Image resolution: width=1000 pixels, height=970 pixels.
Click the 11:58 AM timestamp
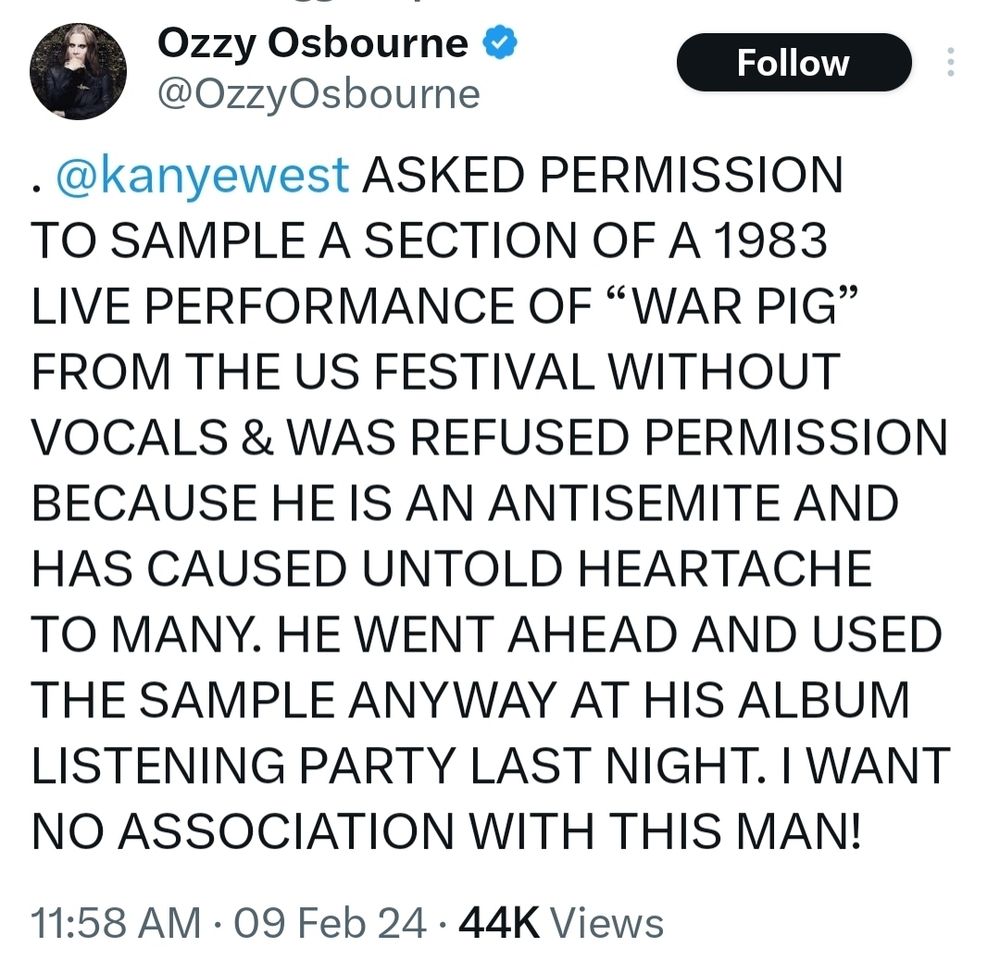coord(115,923)
